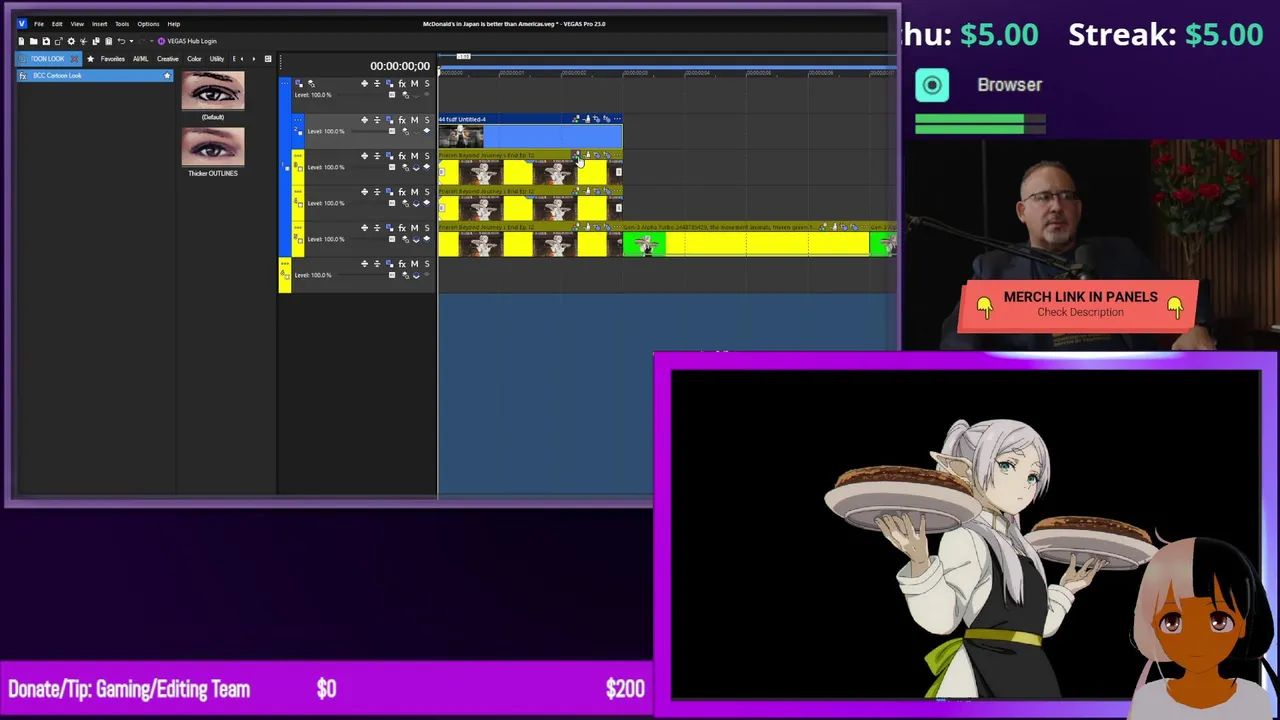The image size is (1280, 720).
Task: Open Track FX on the top track
Action: pyautogui.click(x=402, y=84)
